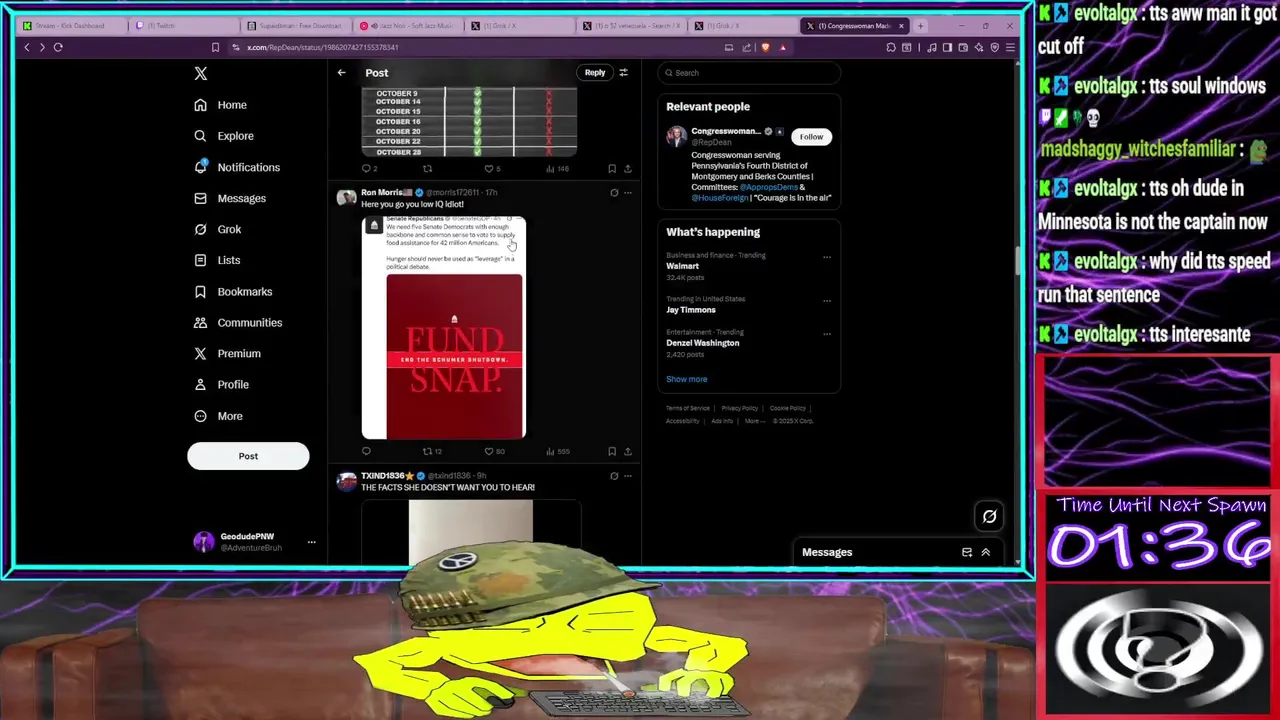Open Cookie Policy footer link
The image size is (1280, 720).
787,408
